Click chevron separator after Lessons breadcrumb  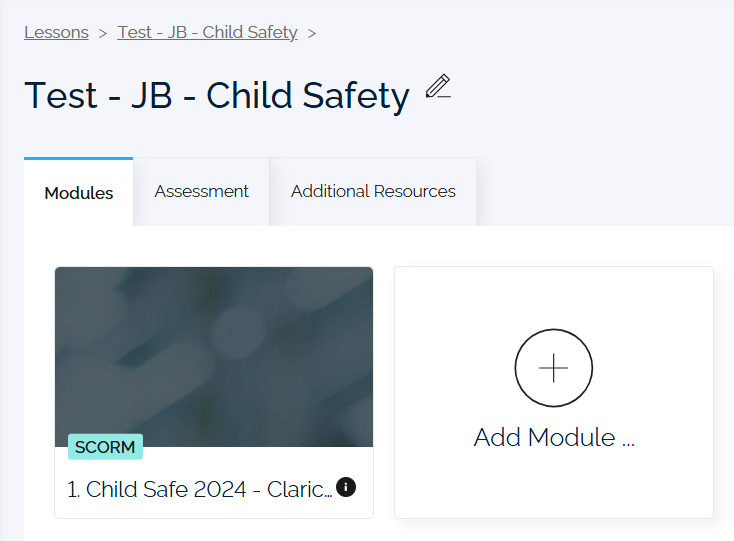click(x=103, y=34)
